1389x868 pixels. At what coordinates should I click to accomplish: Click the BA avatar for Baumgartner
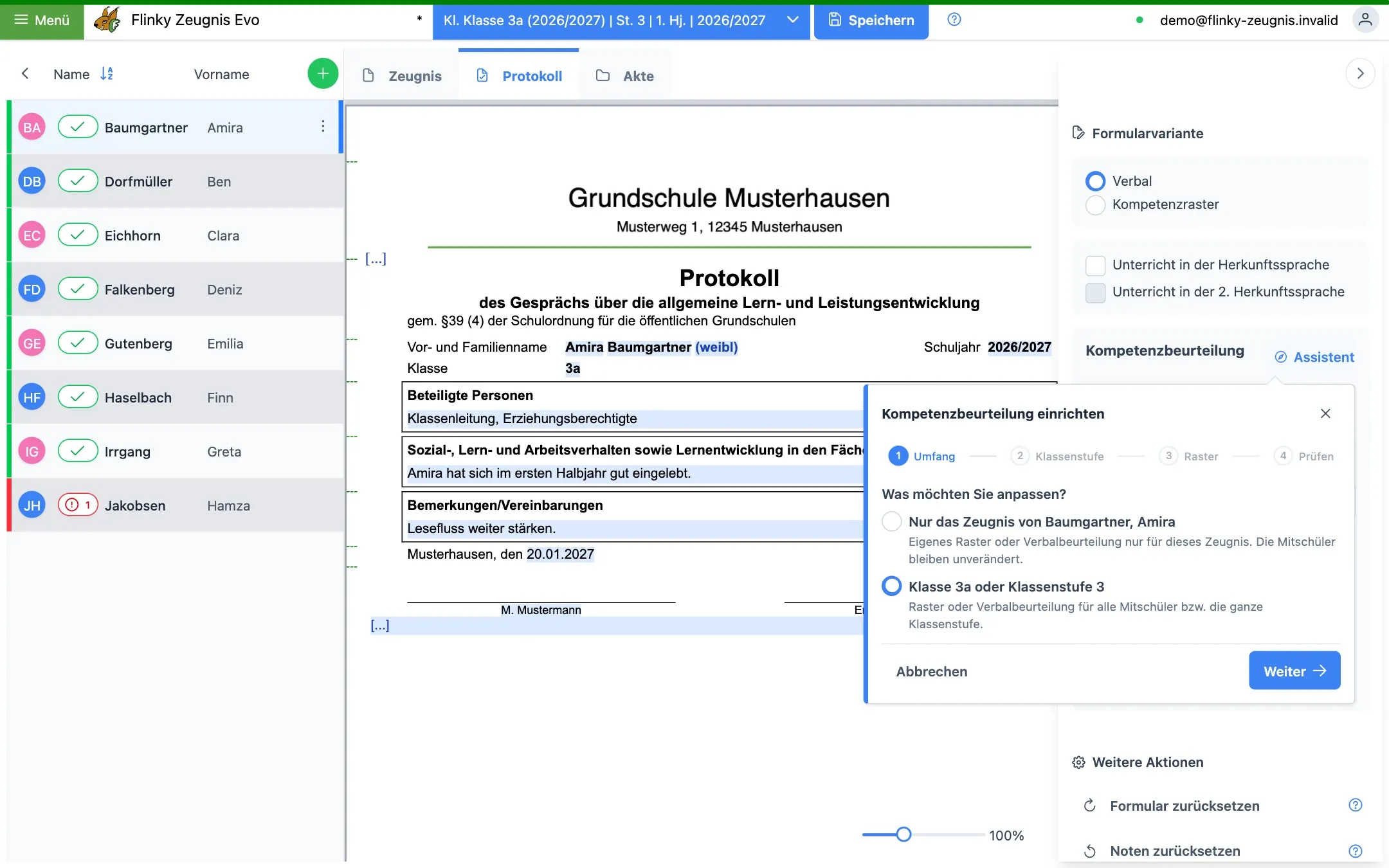(x=32, y=127)
